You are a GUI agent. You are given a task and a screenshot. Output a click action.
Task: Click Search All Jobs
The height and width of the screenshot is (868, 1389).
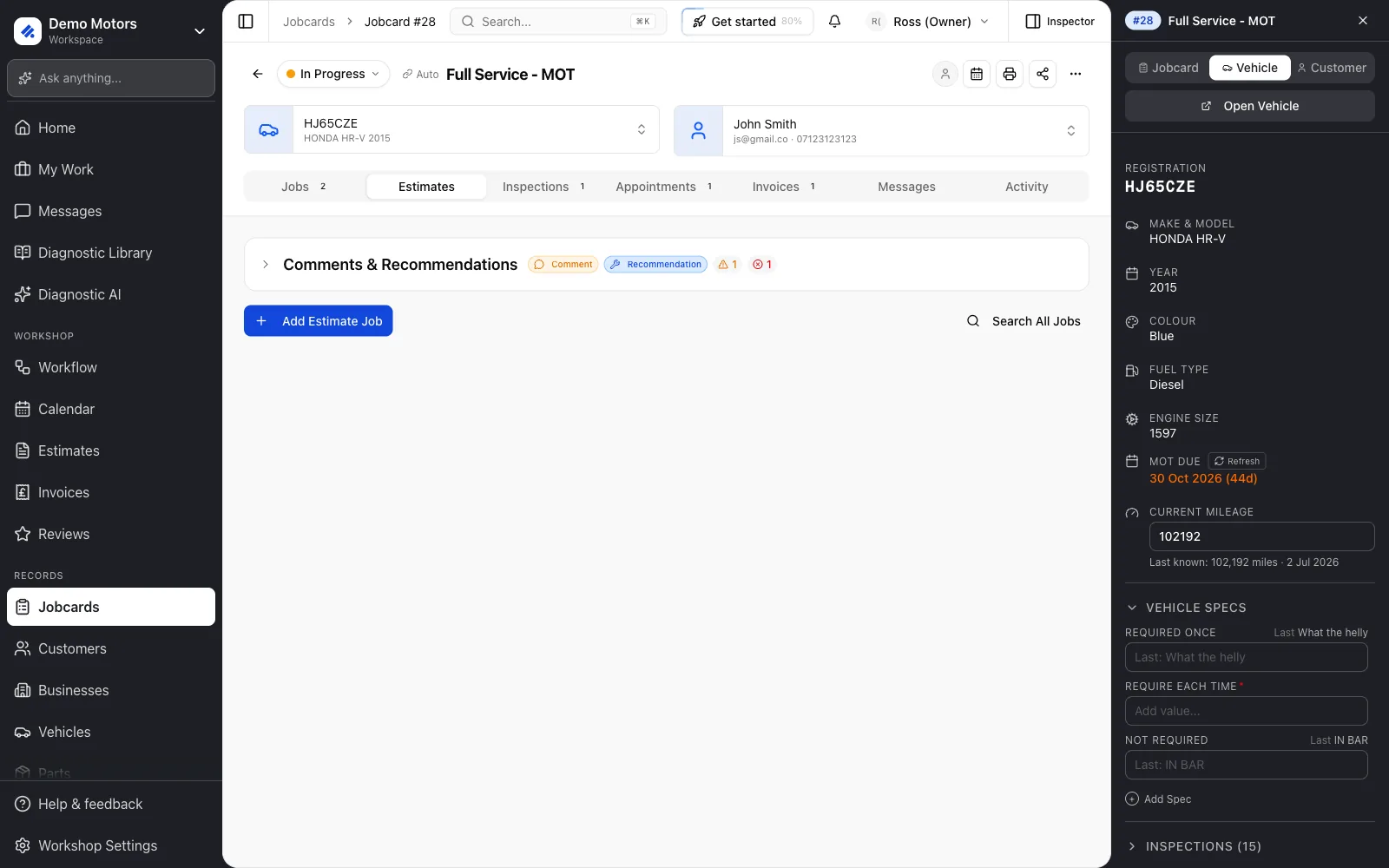[1024, 321]
